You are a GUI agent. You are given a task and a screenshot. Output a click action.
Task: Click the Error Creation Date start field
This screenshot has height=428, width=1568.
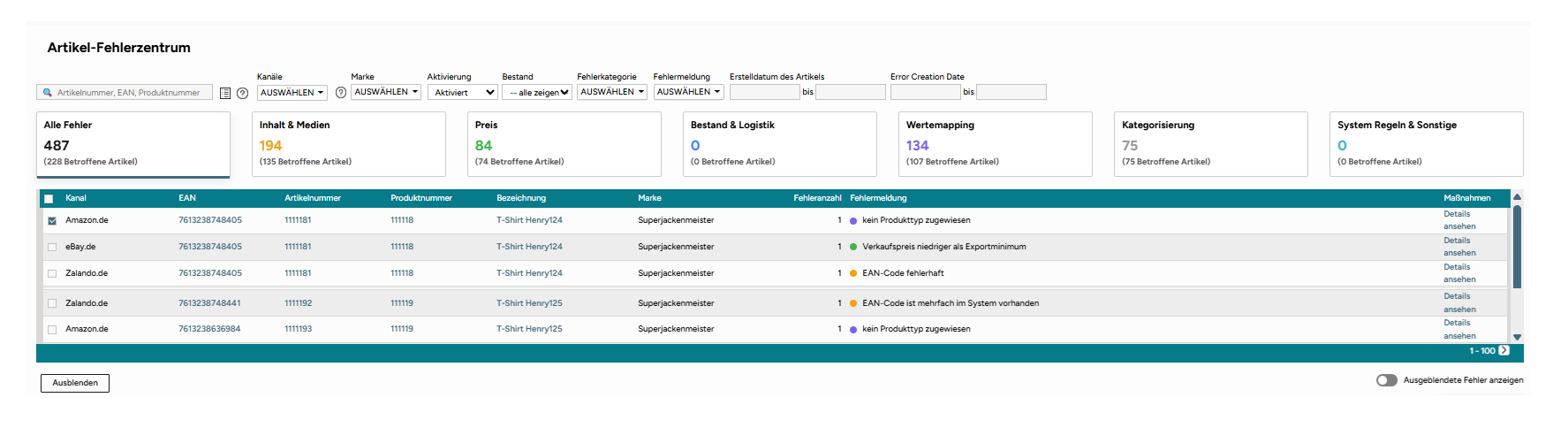[926, 92]
